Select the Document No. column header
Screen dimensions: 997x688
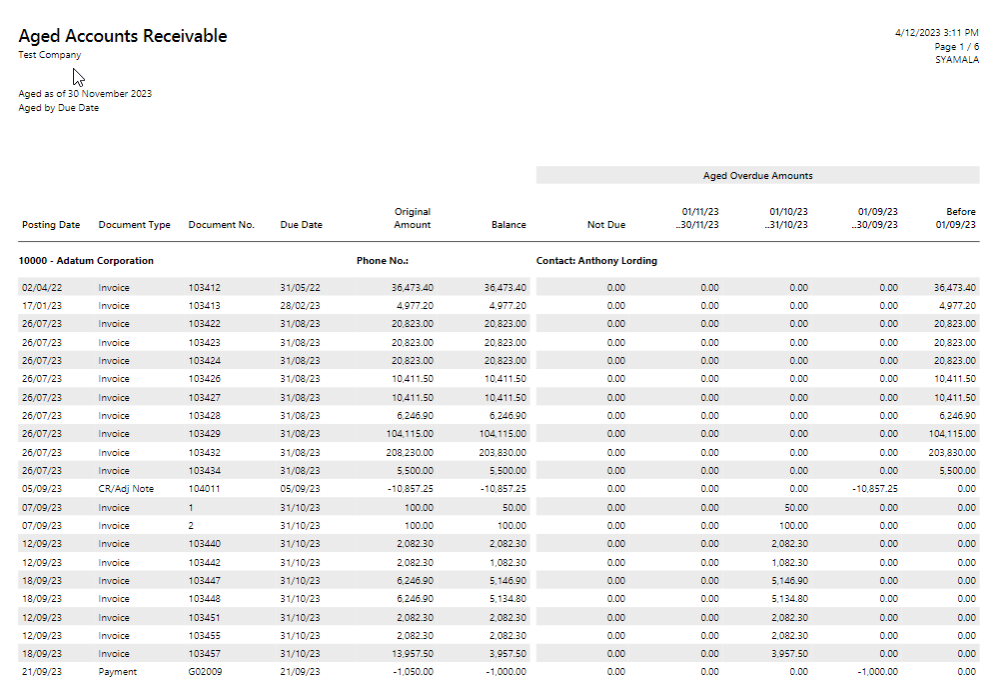click(x=220, y=224)
